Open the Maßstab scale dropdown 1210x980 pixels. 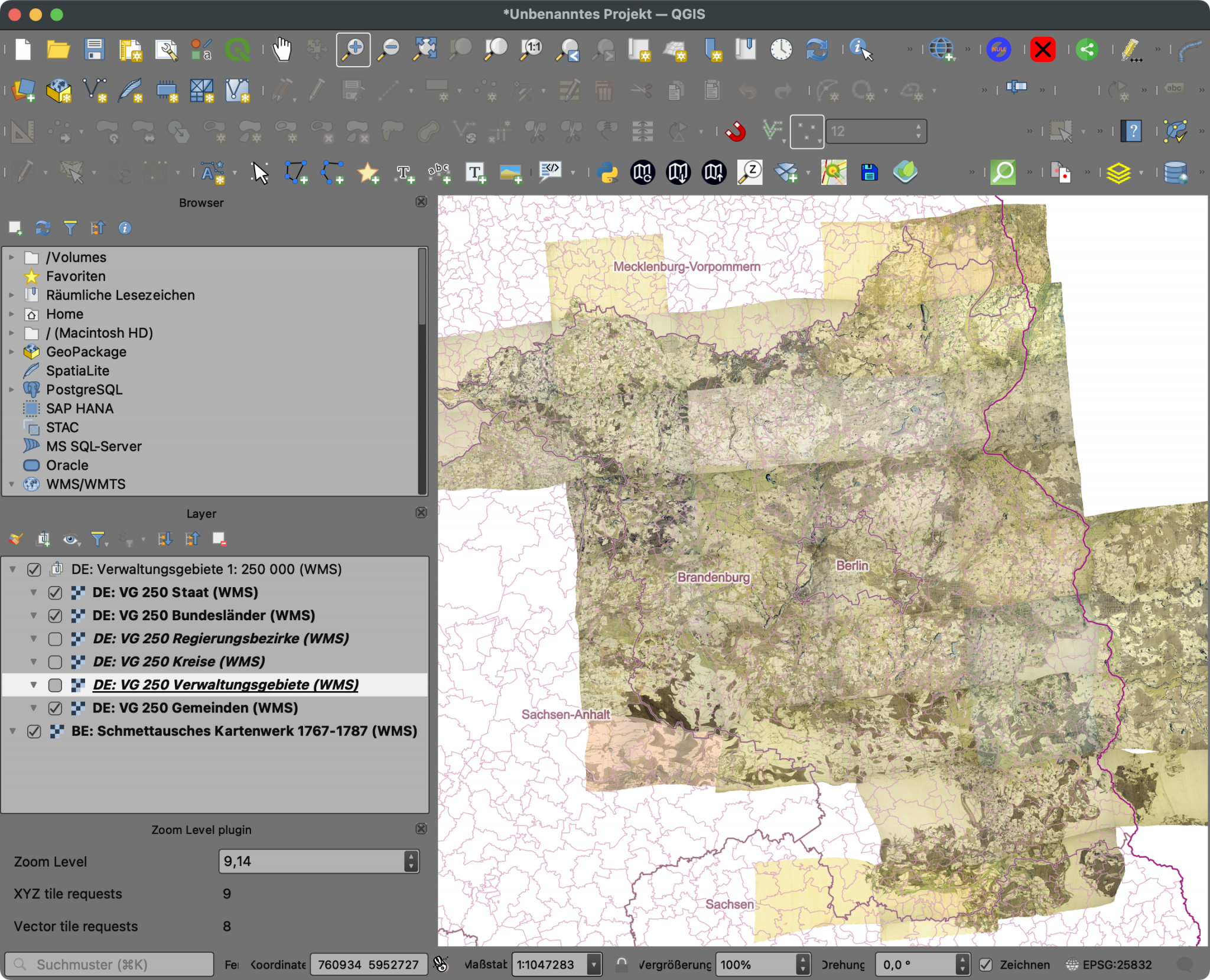[594, 965]
